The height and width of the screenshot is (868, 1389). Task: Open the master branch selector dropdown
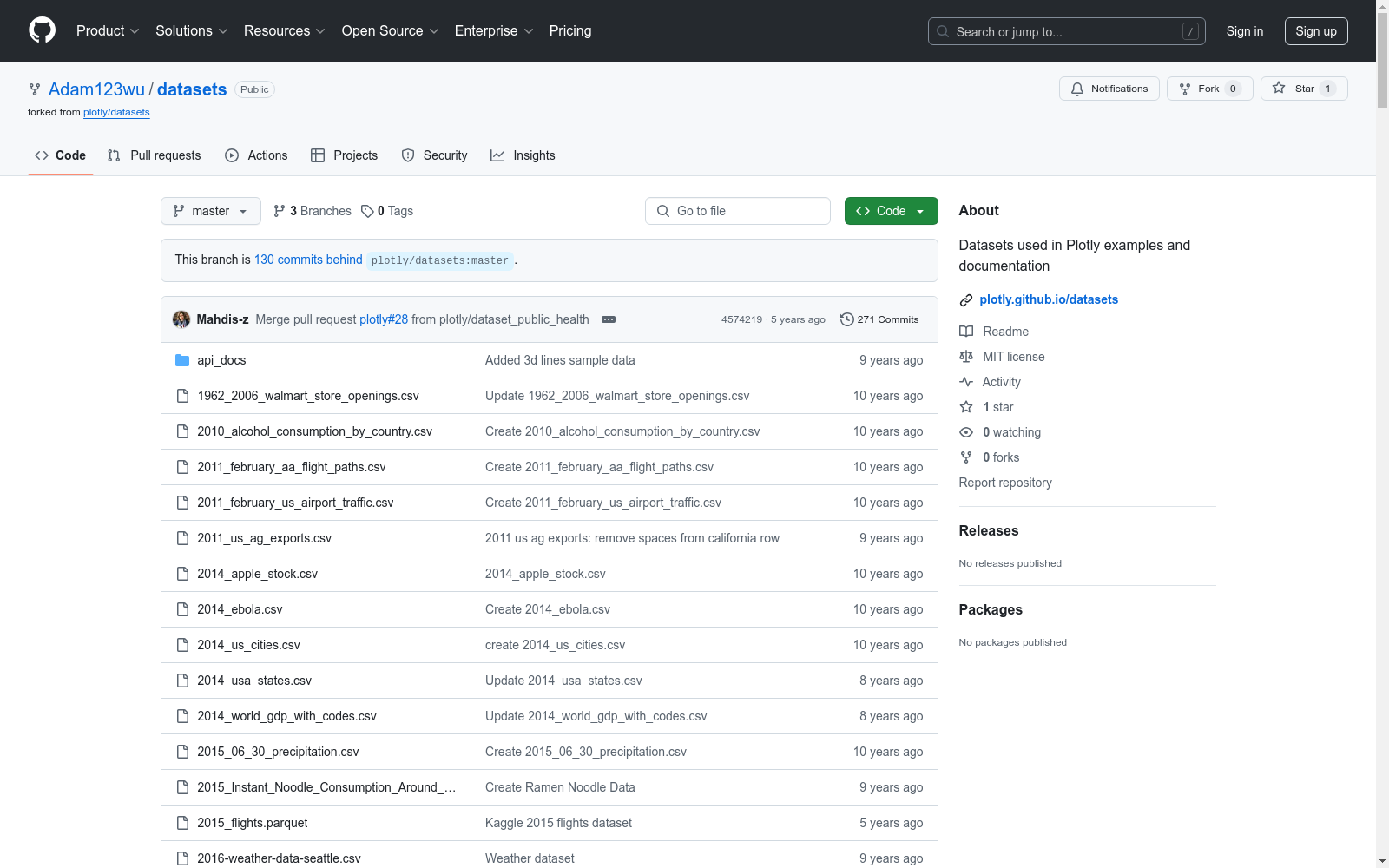coord(211,211)
